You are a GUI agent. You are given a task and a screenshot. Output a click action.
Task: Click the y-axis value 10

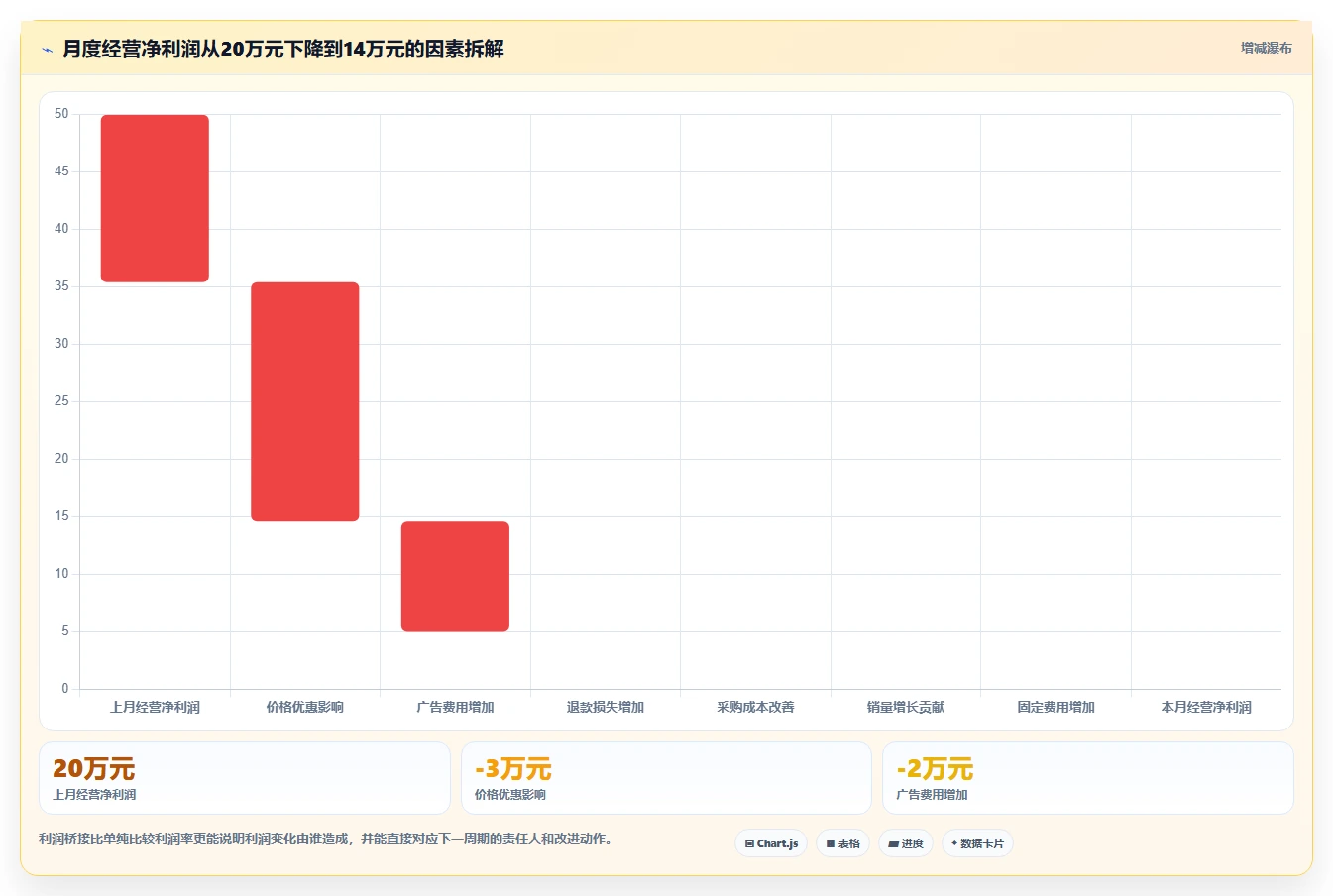(61, 574)
